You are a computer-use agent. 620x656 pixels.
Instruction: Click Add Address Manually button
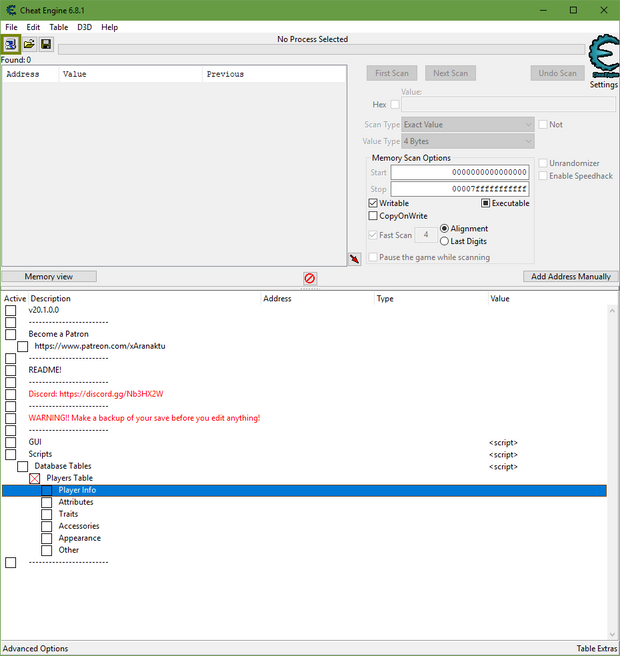(570, 276)
